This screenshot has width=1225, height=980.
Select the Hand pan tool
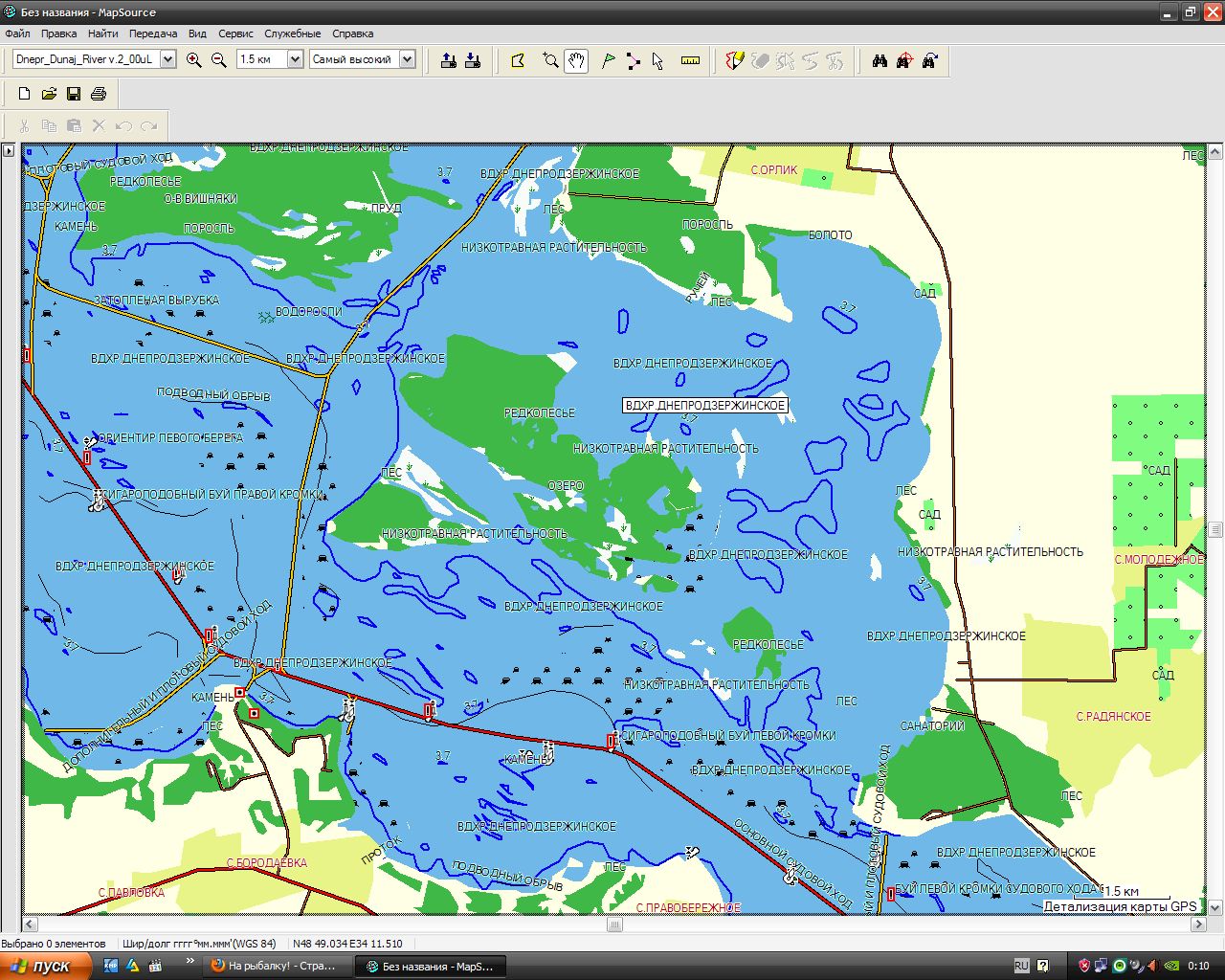(576, 61)
